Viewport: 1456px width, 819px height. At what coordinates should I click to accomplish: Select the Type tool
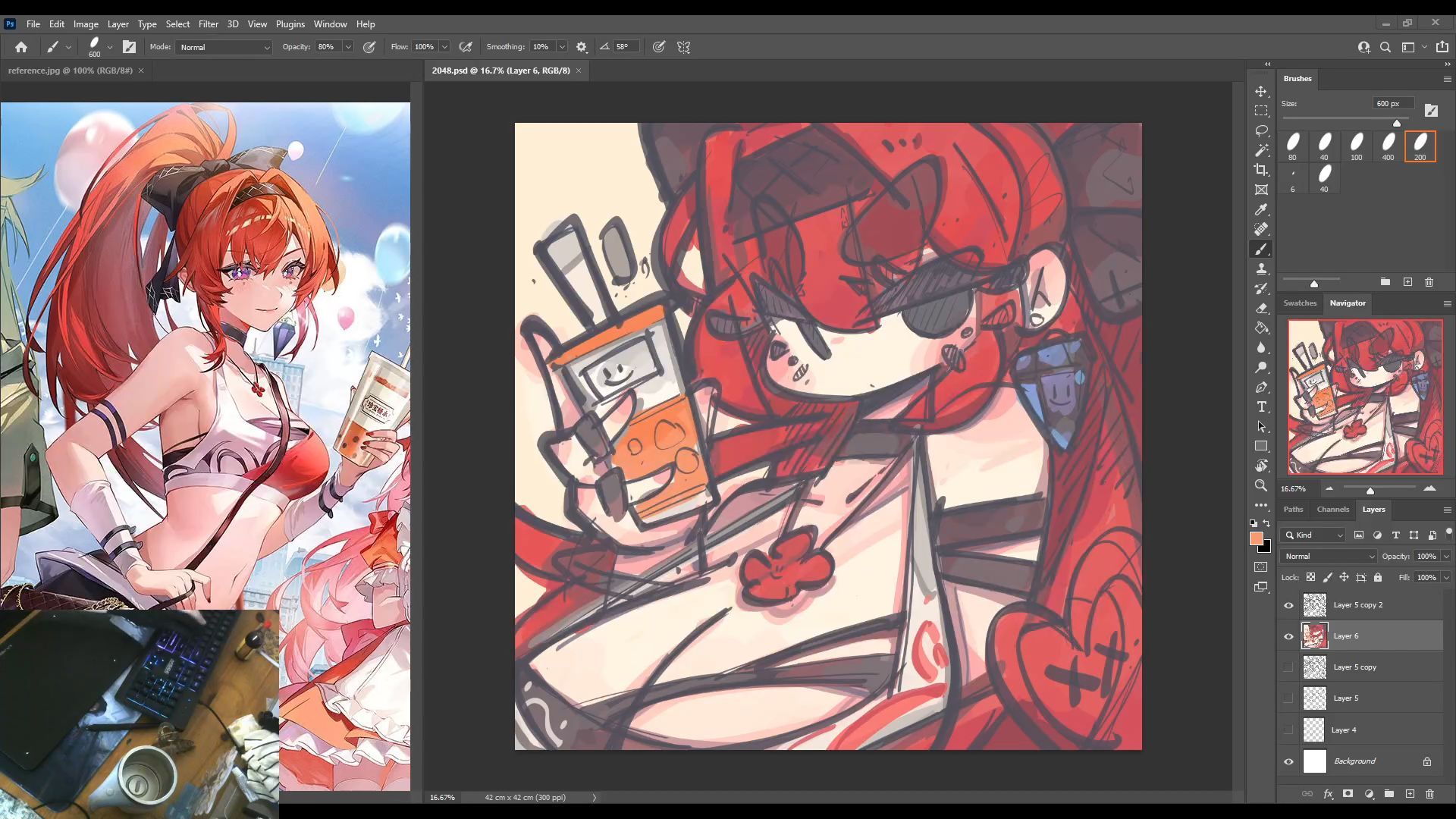point(1261,406)
